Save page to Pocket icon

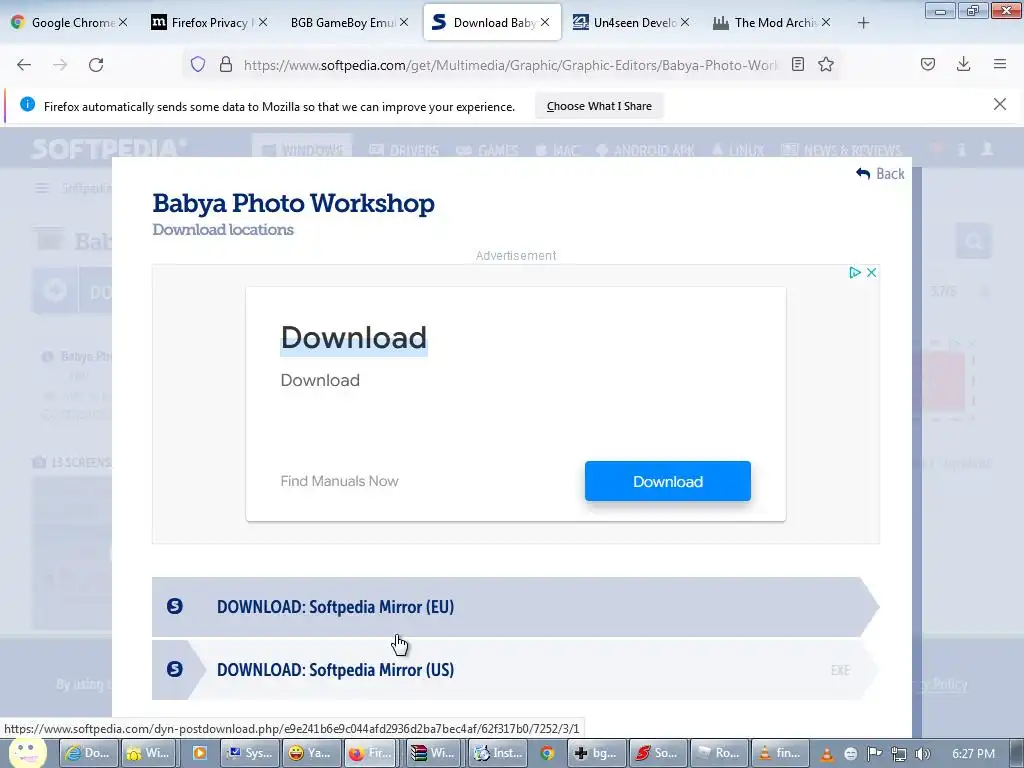tap(928, 64)
